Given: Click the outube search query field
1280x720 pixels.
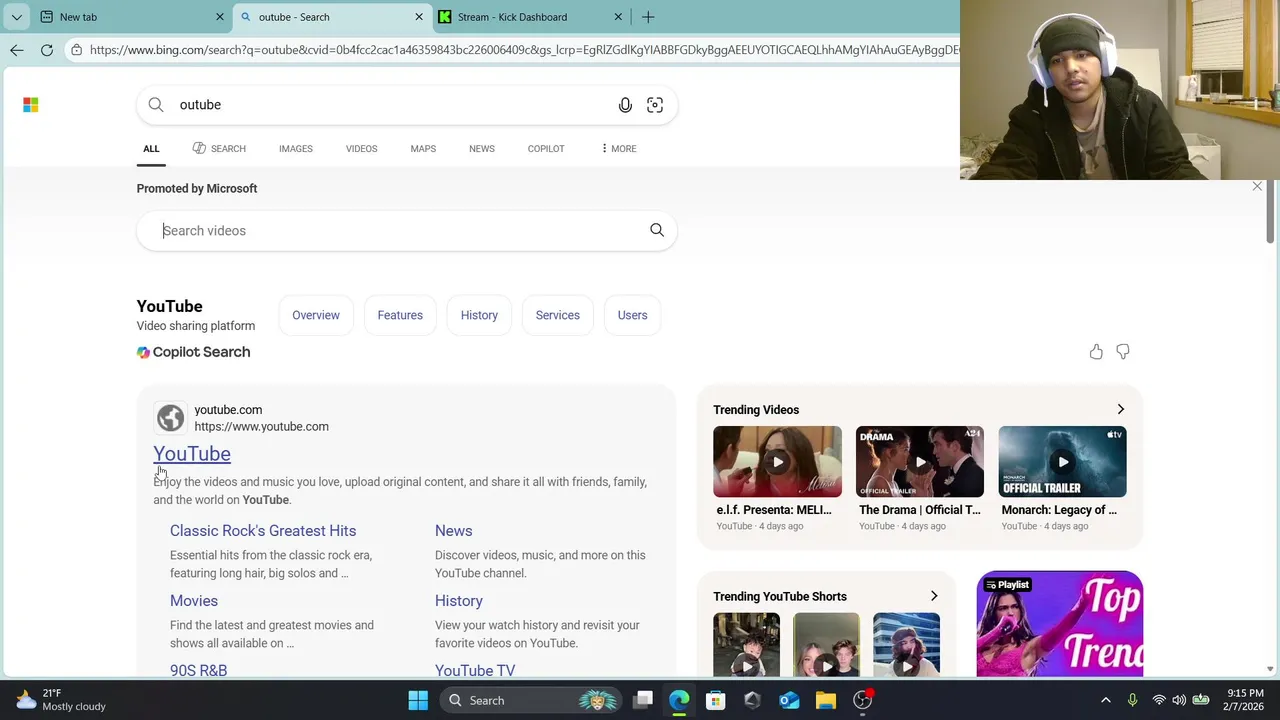Looking at the screenshot, I should click(390, 105).
